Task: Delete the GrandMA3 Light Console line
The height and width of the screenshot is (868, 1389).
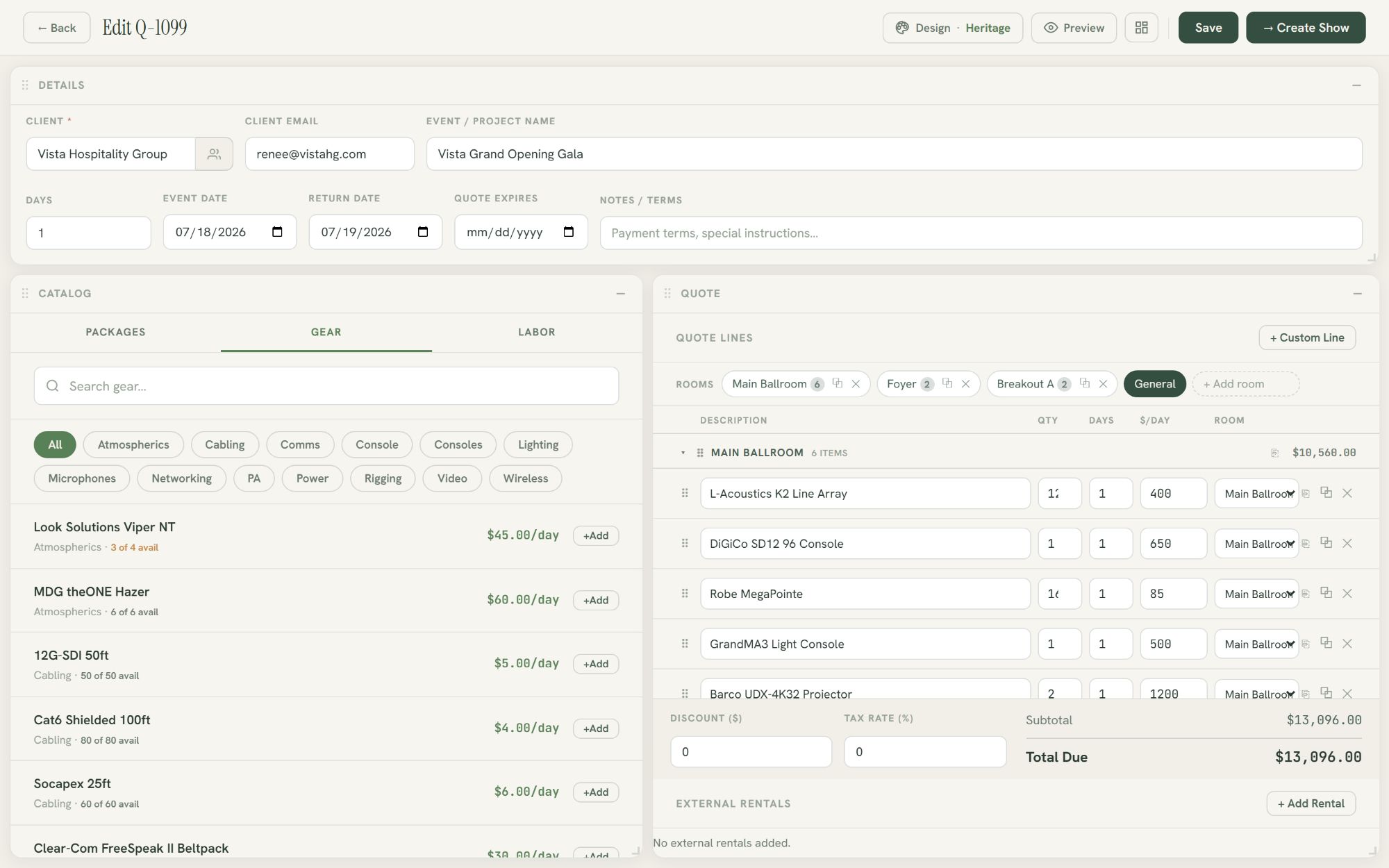Action: pyautogui.click(x=1347, y=643)
